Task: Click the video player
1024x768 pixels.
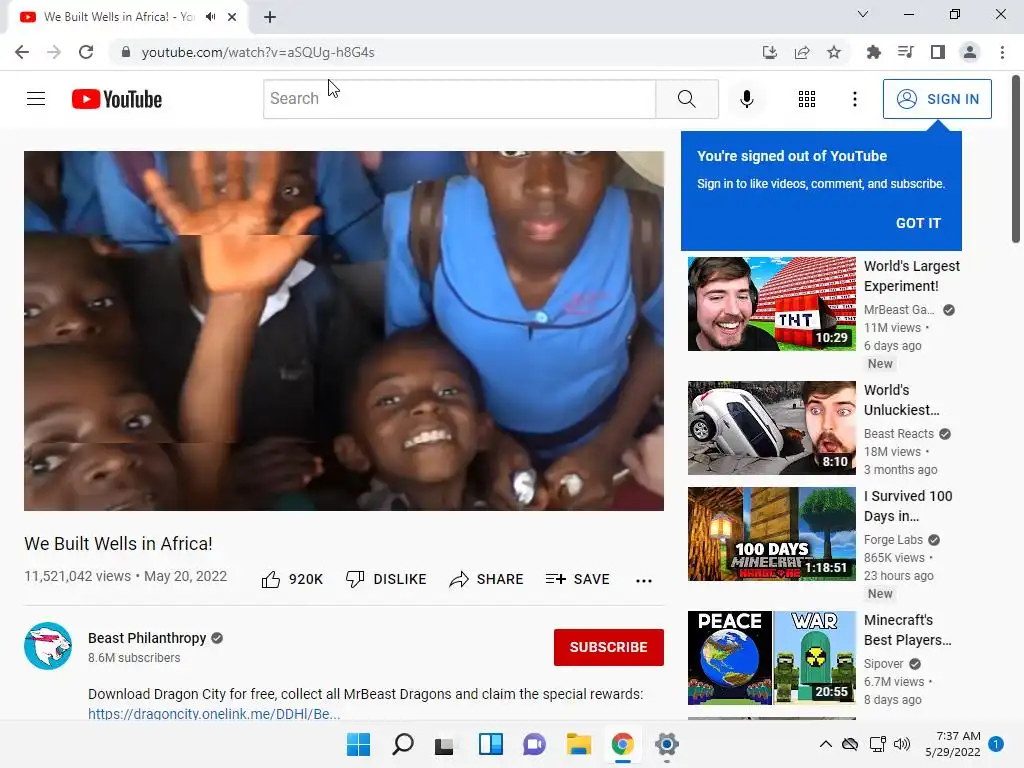Action: pyautogui.click(x=344, y=331)
